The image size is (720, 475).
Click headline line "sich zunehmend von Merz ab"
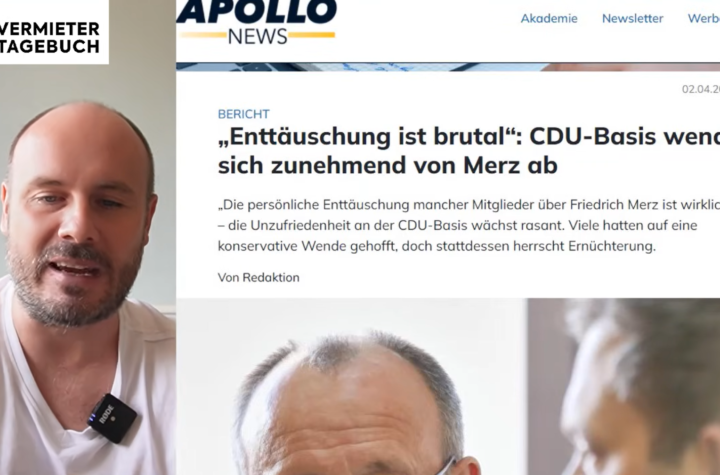click(388, 165)
